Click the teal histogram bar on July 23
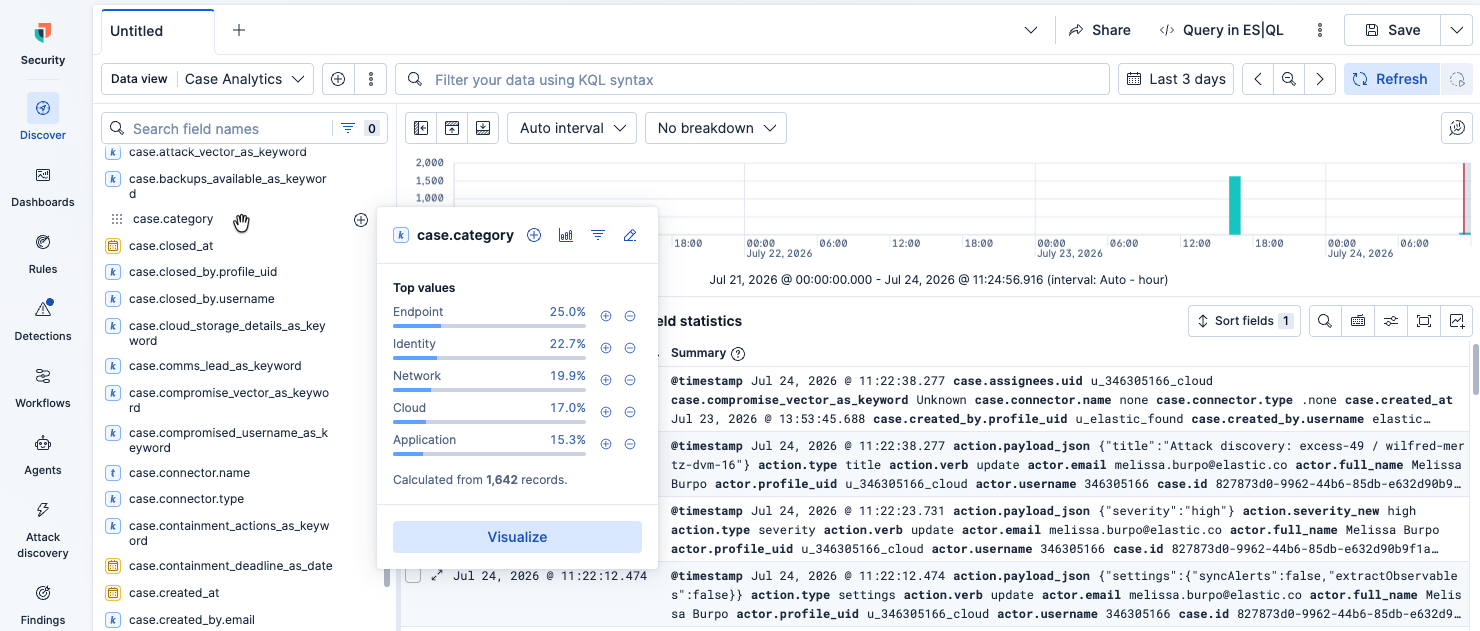Viewport: 1480px width, 631px height. point(1235,206)
